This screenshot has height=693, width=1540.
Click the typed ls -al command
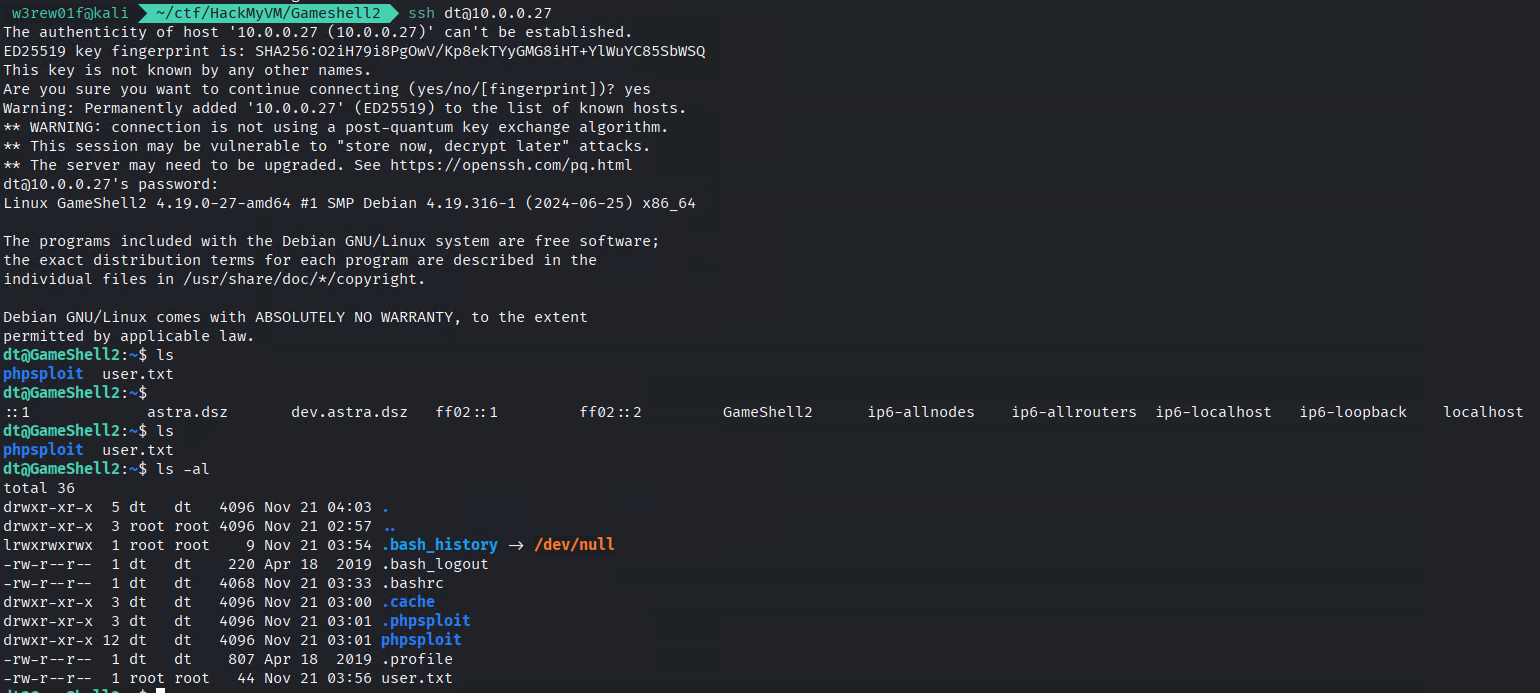(x=183, y=469)
